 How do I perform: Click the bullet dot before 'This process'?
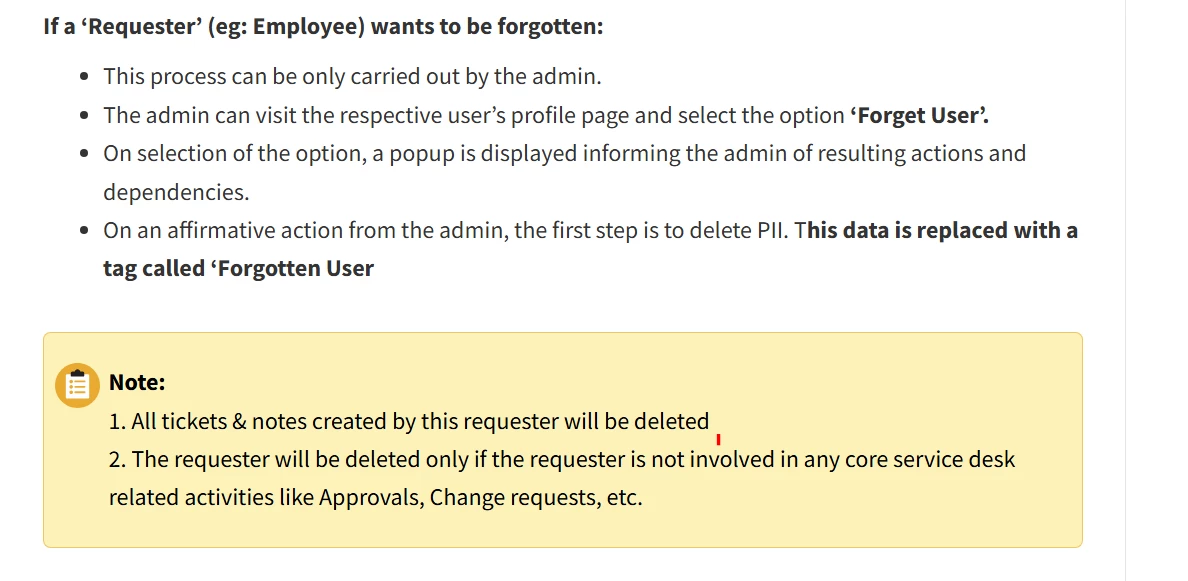tap(86, 77)
